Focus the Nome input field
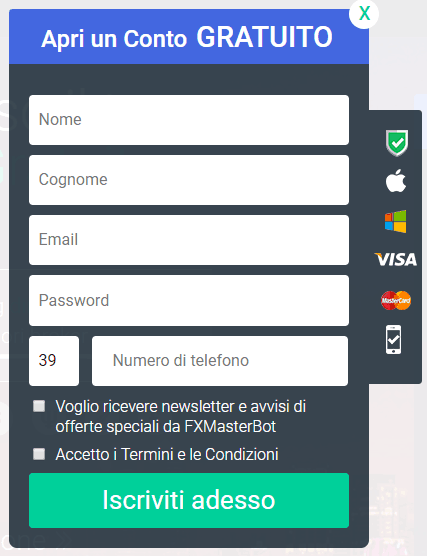 click(189, 120)
